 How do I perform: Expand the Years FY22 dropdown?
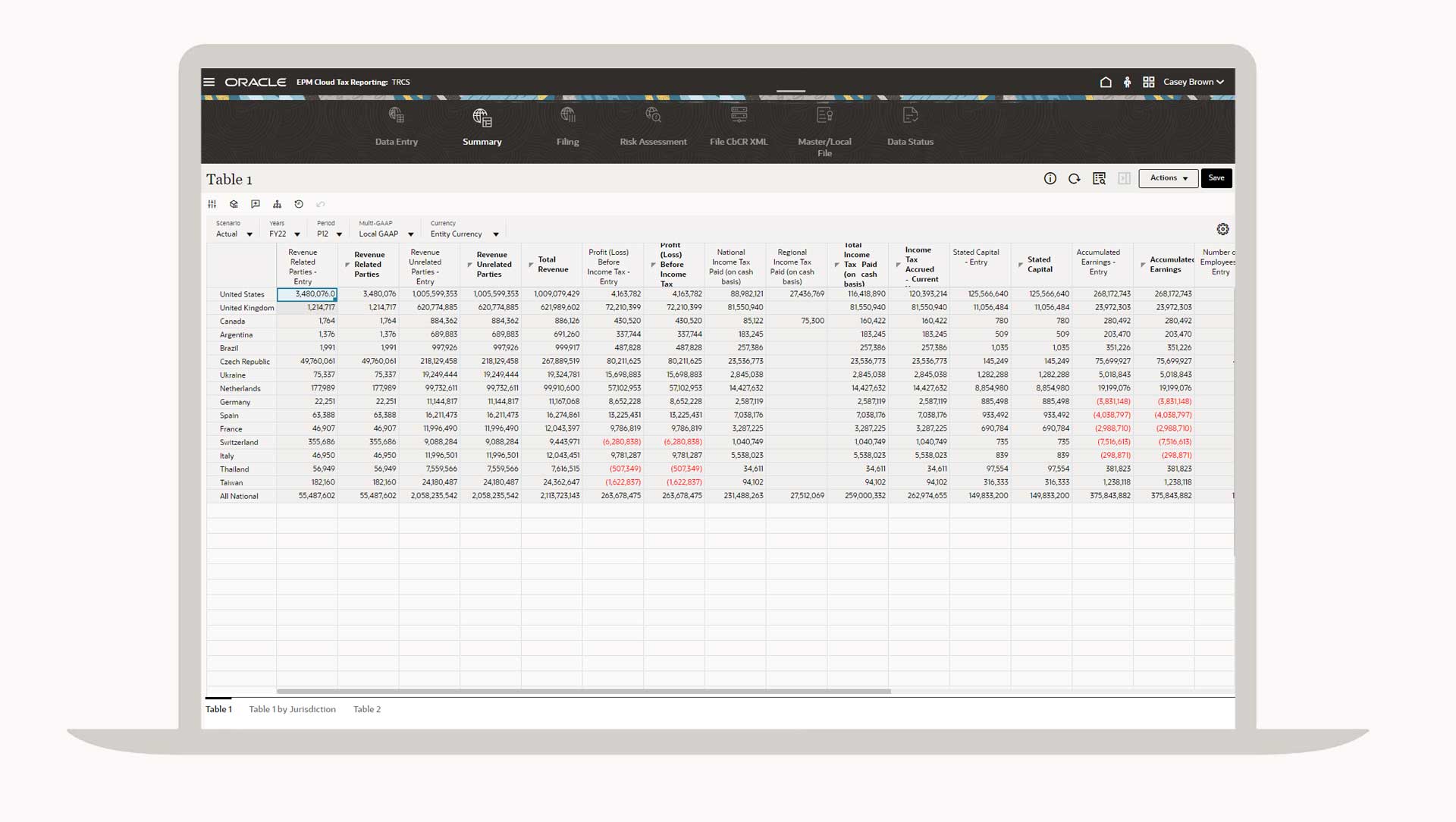pyautogui.click(x=297, y=234)
